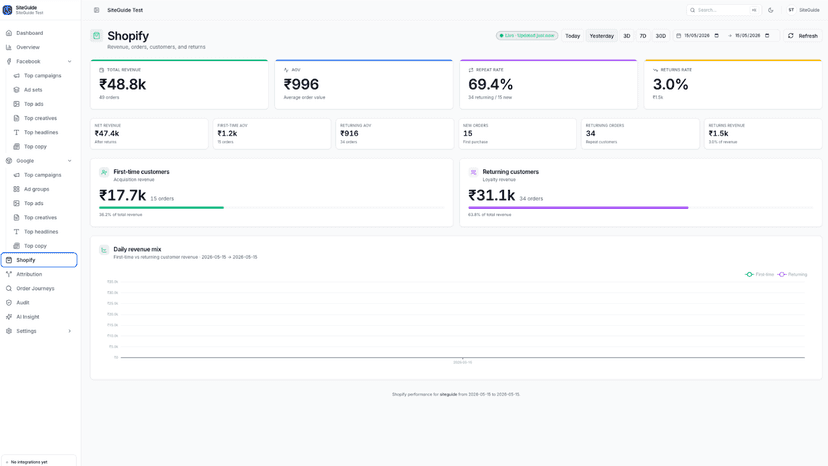Toggle First-time series in chart legend
The image size is (828, 466).
coord(759,274)
